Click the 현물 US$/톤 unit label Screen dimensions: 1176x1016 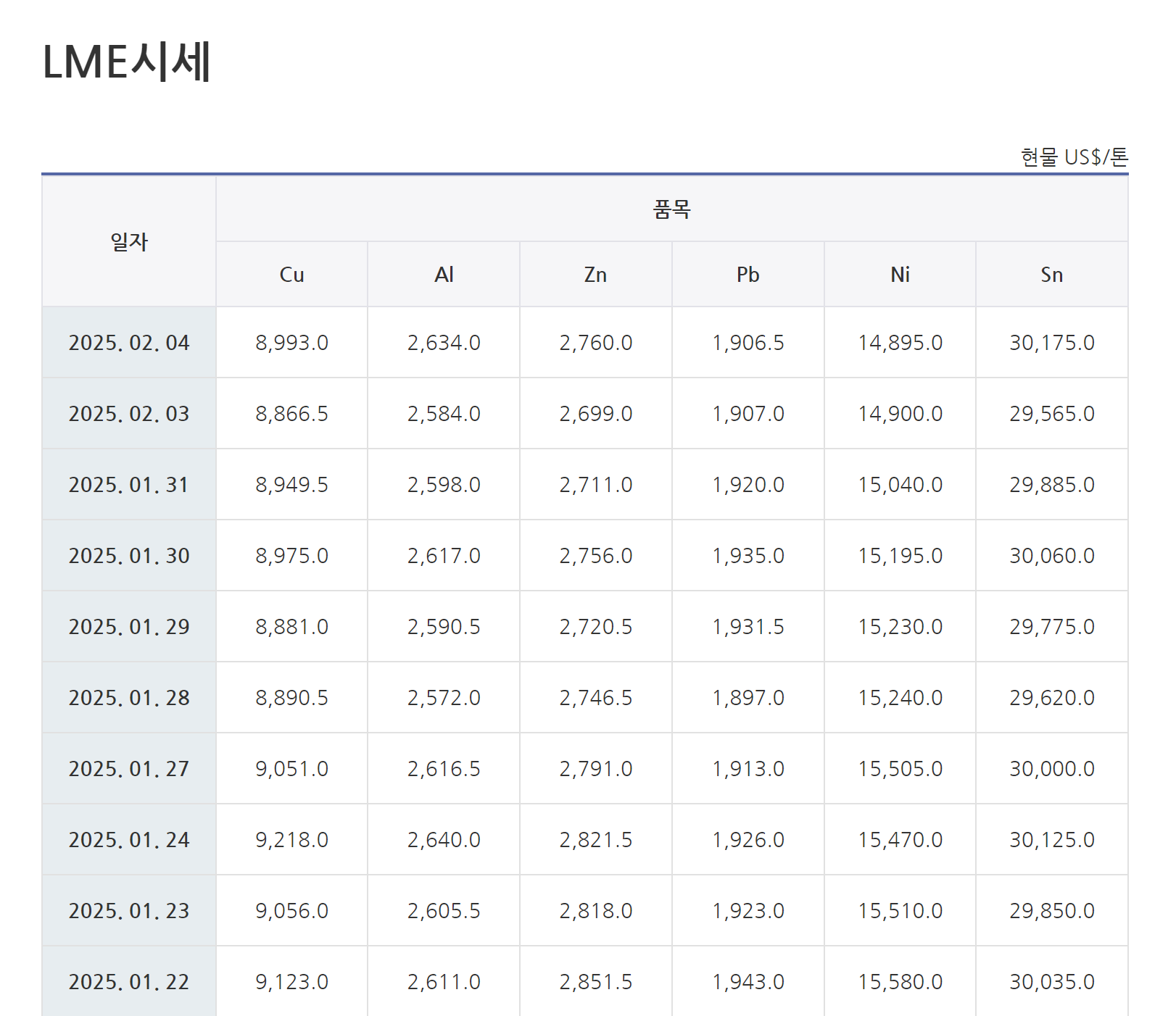pyautogui.click(x=1074, y=157)
